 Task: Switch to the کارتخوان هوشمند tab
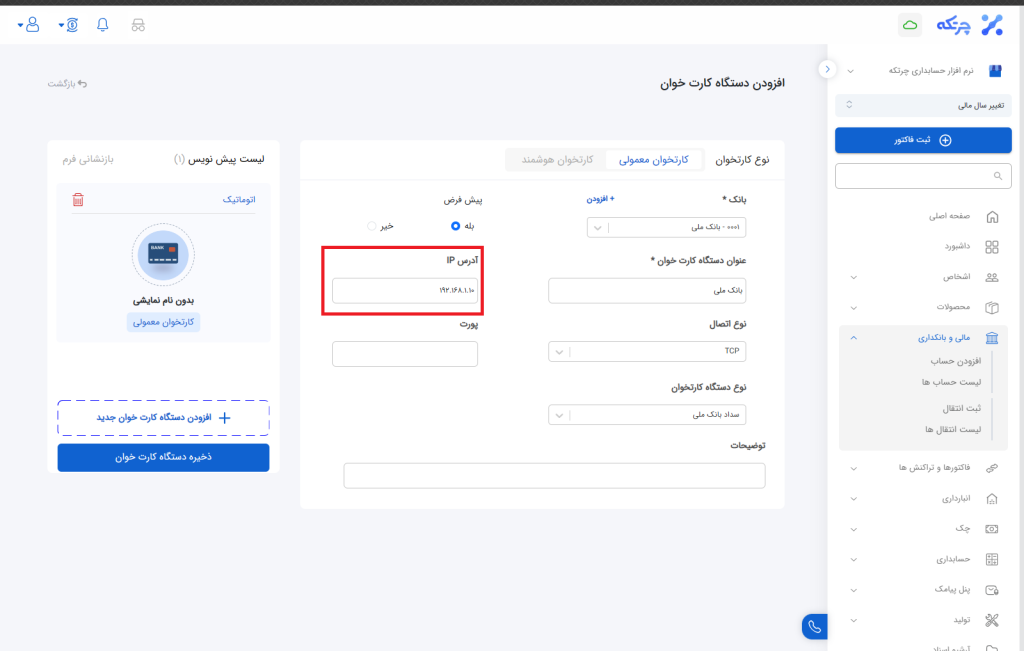click(x=556, y=160)
